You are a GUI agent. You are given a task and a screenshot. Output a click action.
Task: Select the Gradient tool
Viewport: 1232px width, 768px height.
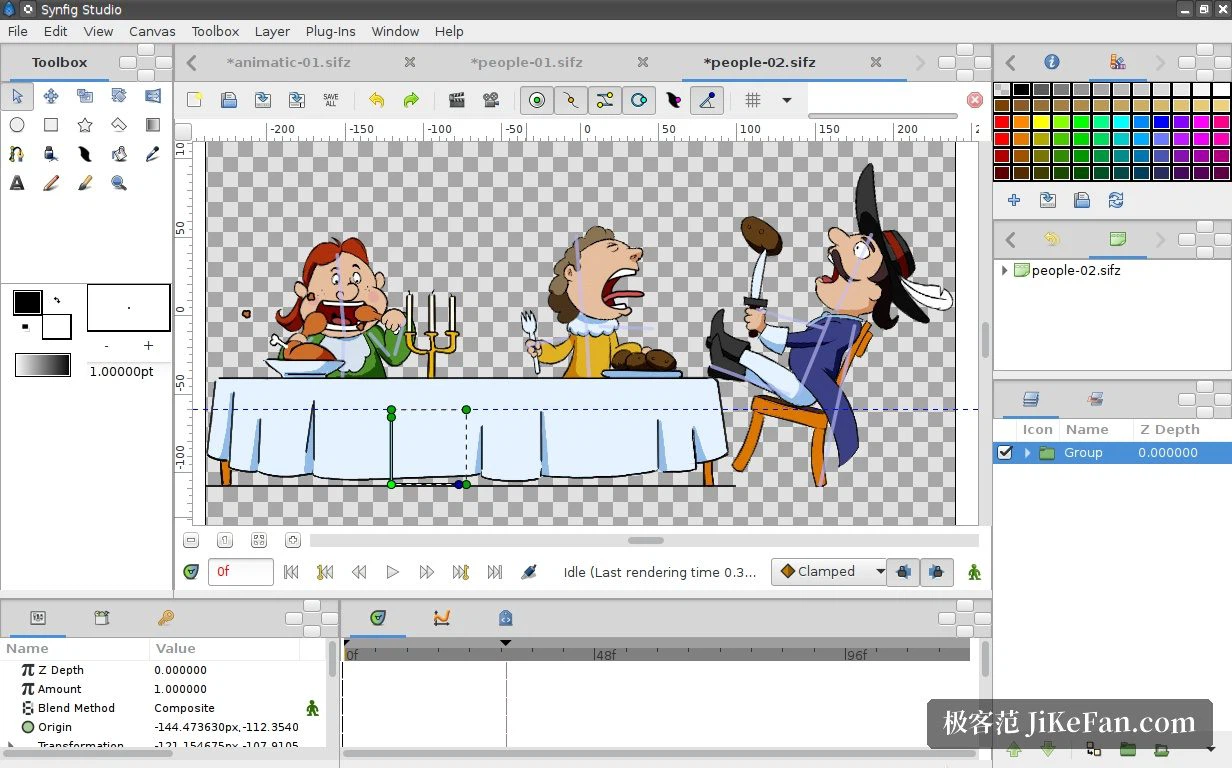click(153, 125)
